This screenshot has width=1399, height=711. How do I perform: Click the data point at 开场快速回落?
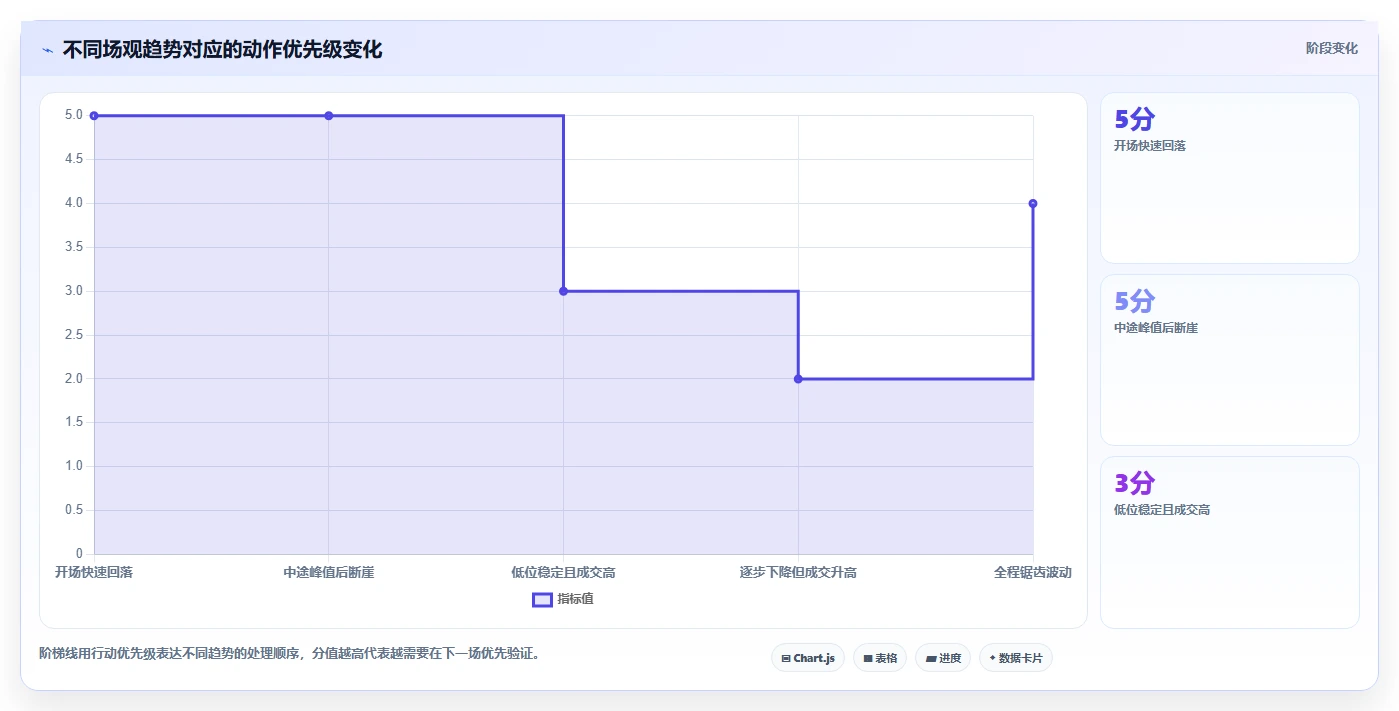[94, 116]
